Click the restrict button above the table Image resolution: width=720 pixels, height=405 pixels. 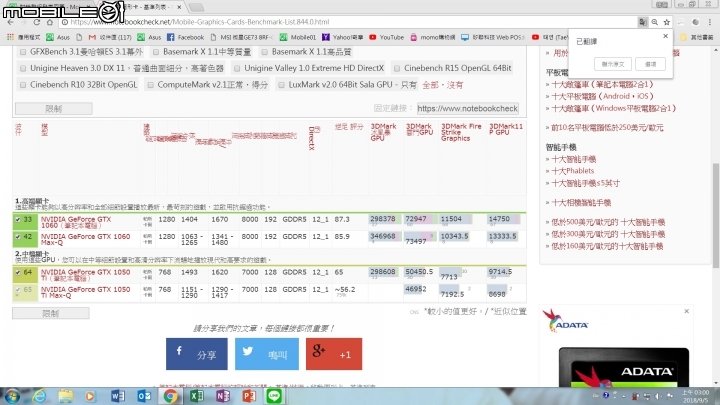click(54, 109)
